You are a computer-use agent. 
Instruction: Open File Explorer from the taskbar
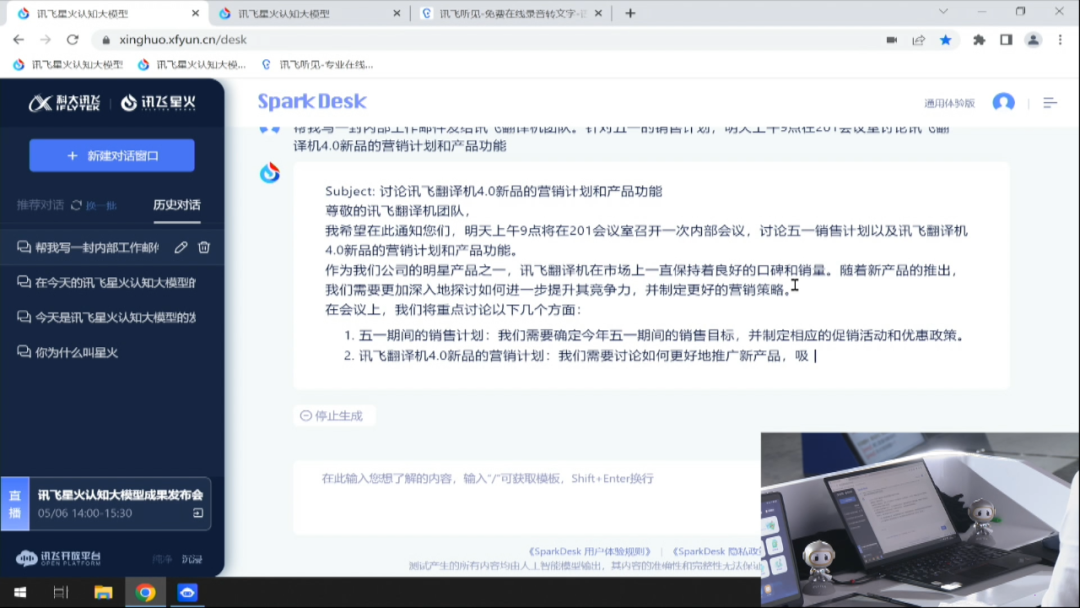point(103,593)
